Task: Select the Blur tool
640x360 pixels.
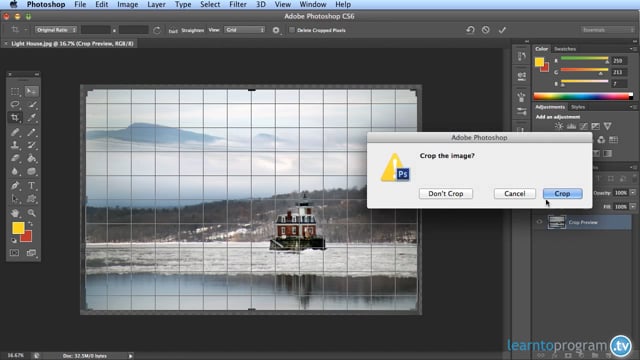Action: click(15, 172)
